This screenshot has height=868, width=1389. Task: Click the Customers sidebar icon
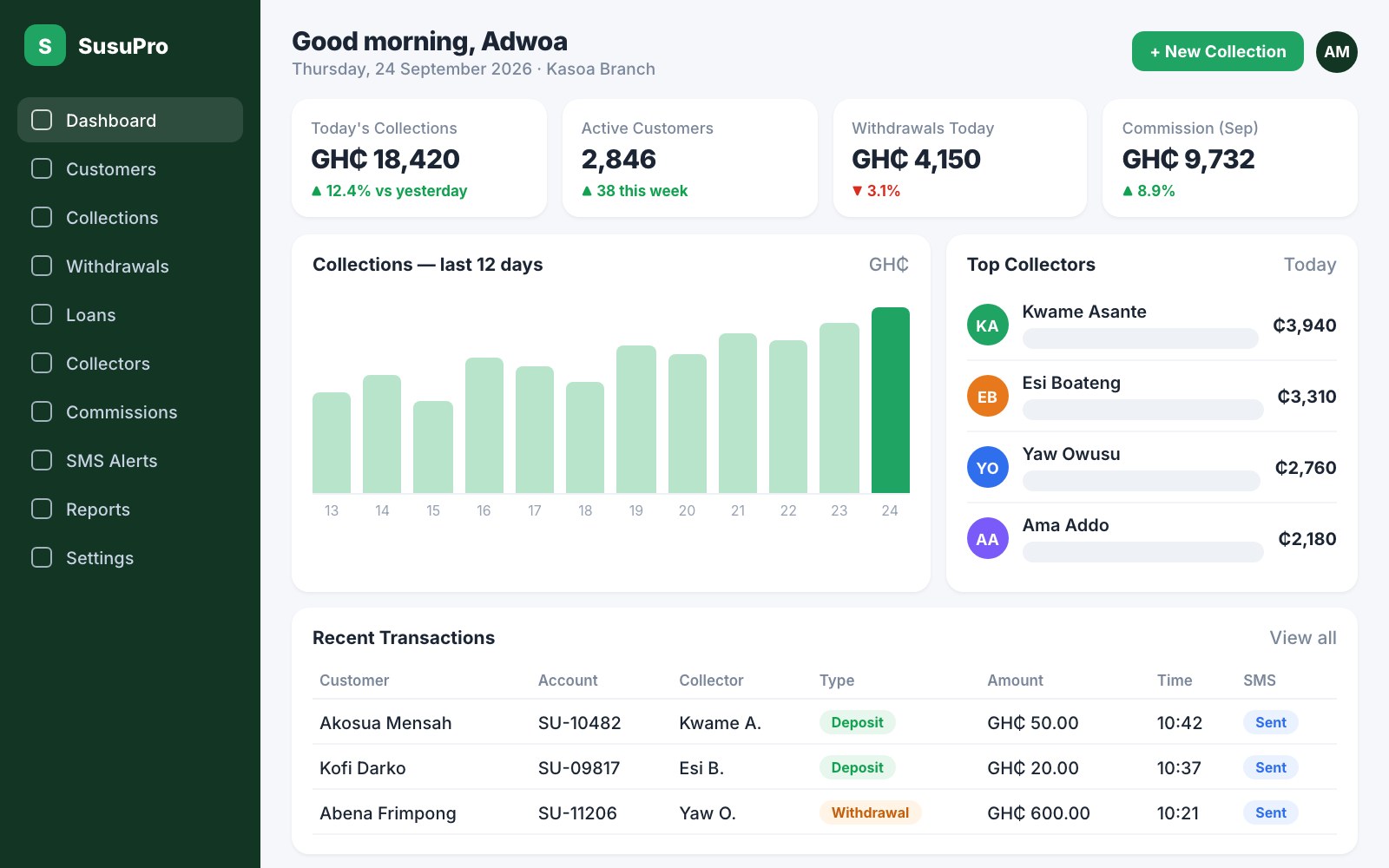point(42,168)
